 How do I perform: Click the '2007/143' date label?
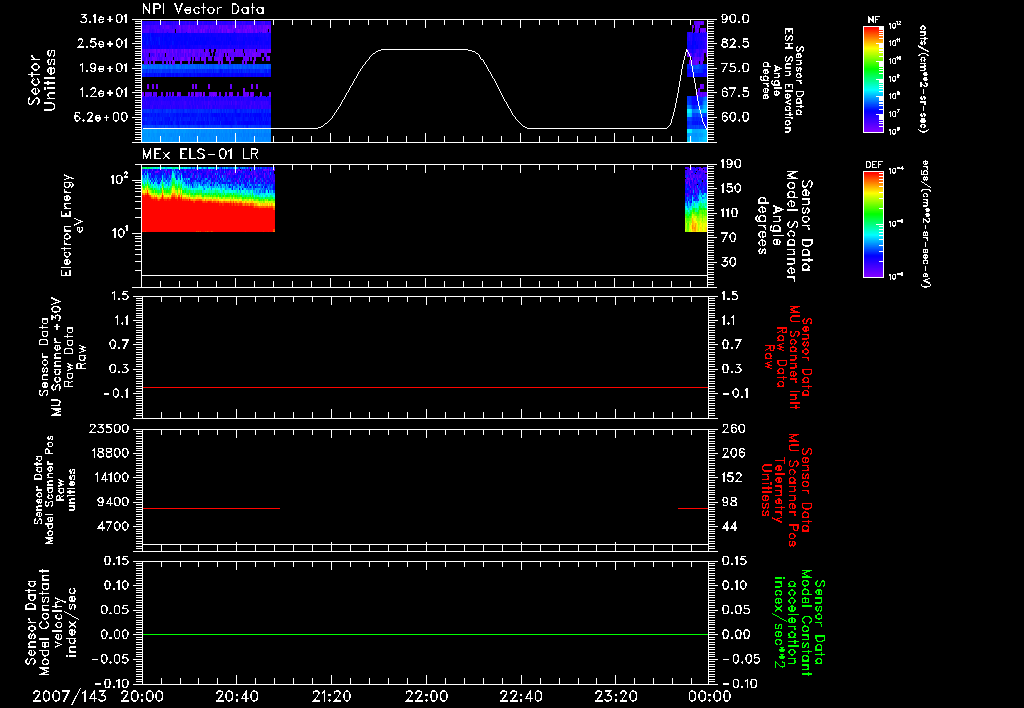pyautogui.click(x=69, y=696)
